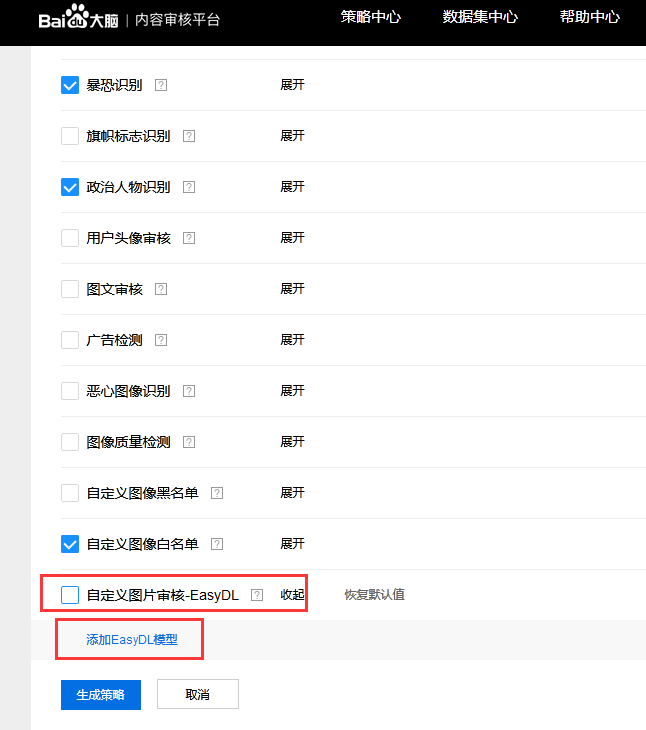Open the 帮助中心 menu
The height and width of the screenshot is (730, 646).
tap(590, 17)
